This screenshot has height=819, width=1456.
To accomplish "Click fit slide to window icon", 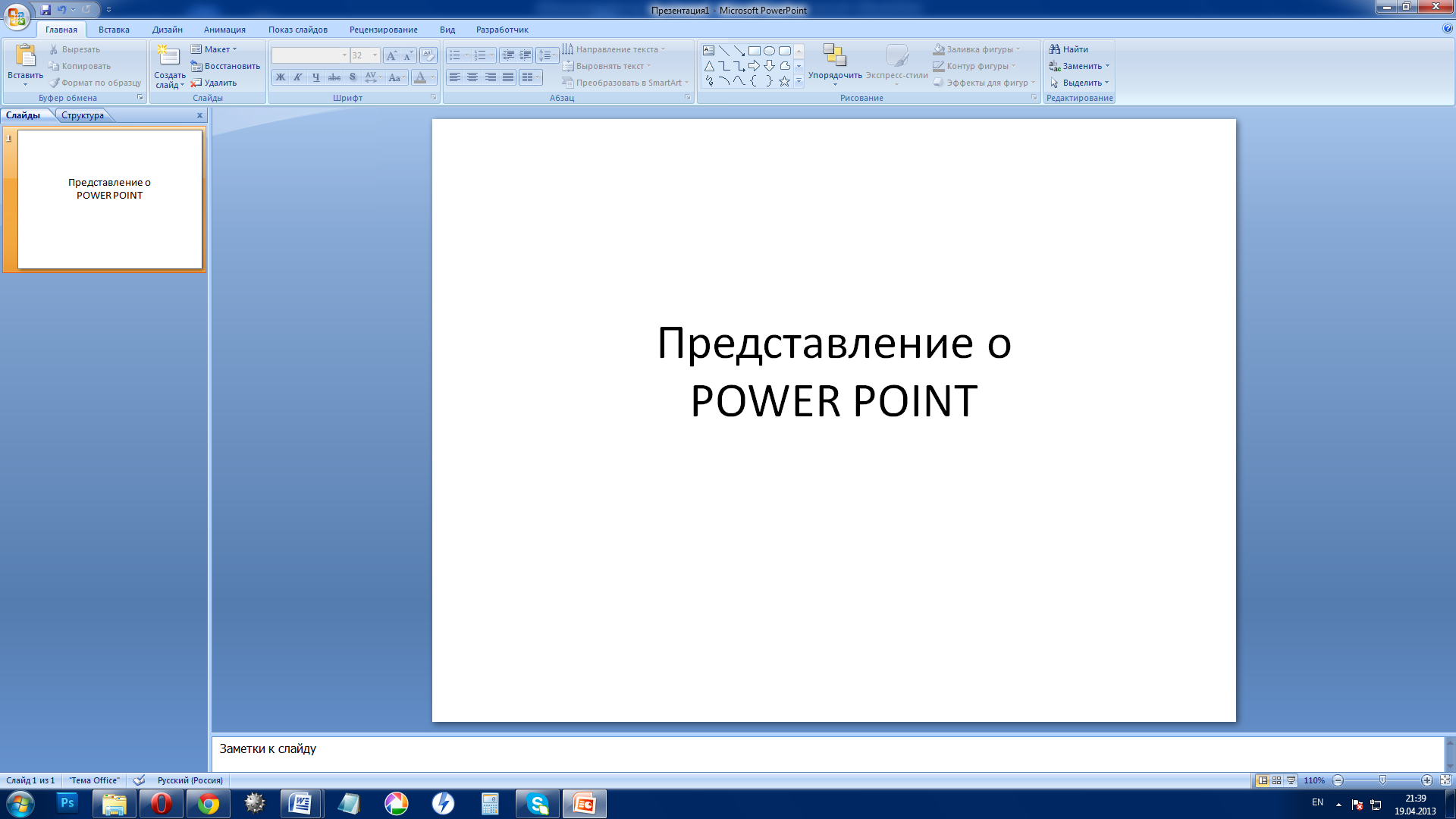I will 1445,780.
